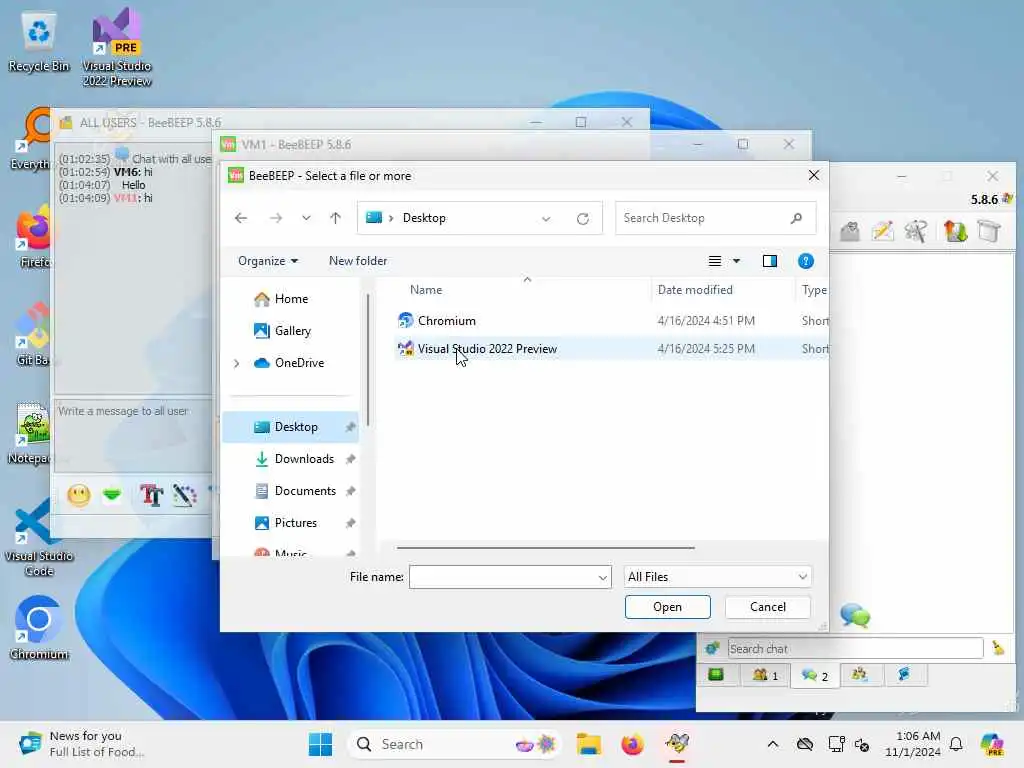Image resolution: width=1024 pixels, height=768 pixels.
Task: Click the green down-arrow icon in ALL USERS chat
Action: pos(112,495)
